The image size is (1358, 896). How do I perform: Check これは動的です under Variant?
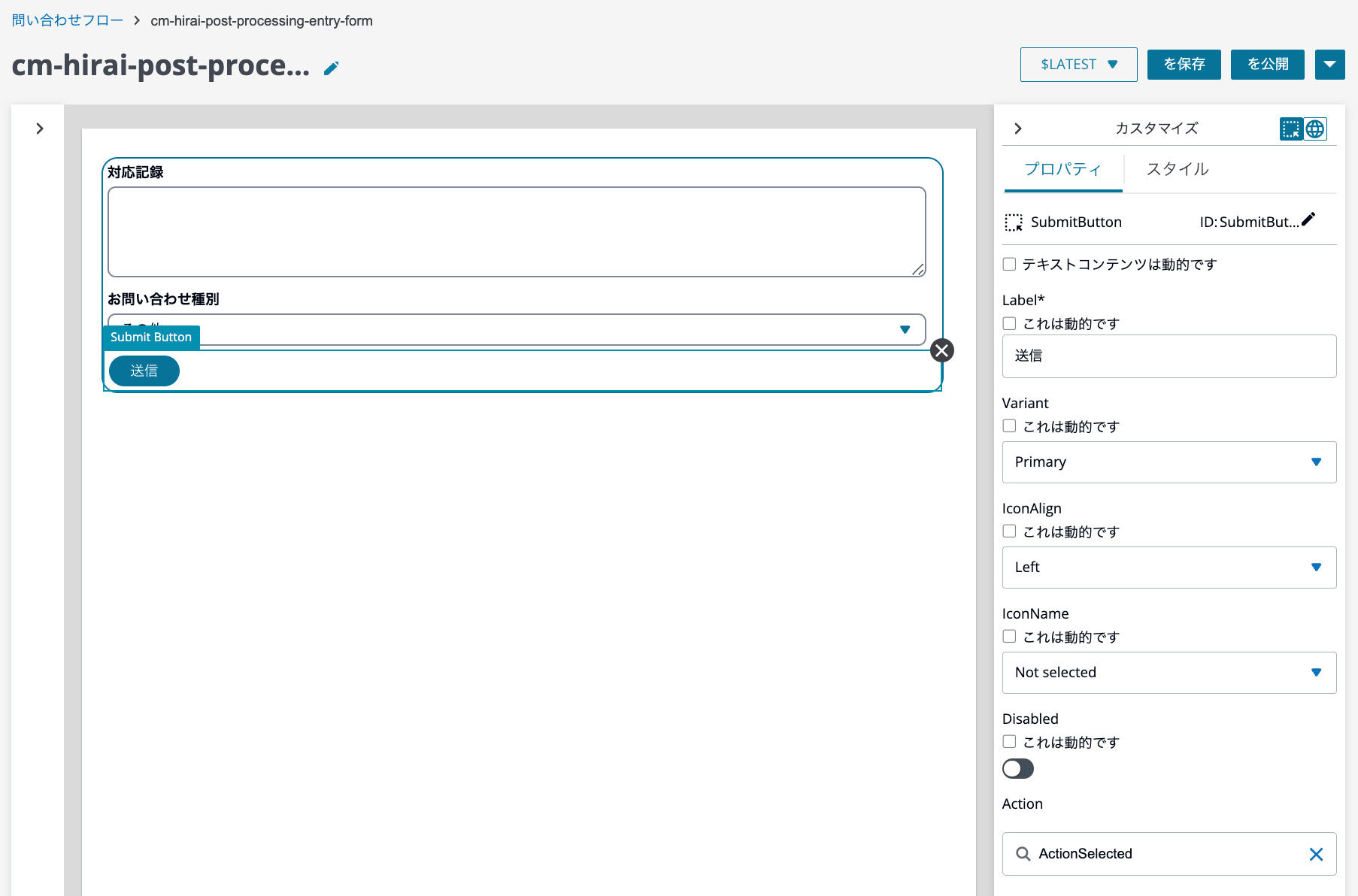pyautogui.click(x=1009, y=426)
